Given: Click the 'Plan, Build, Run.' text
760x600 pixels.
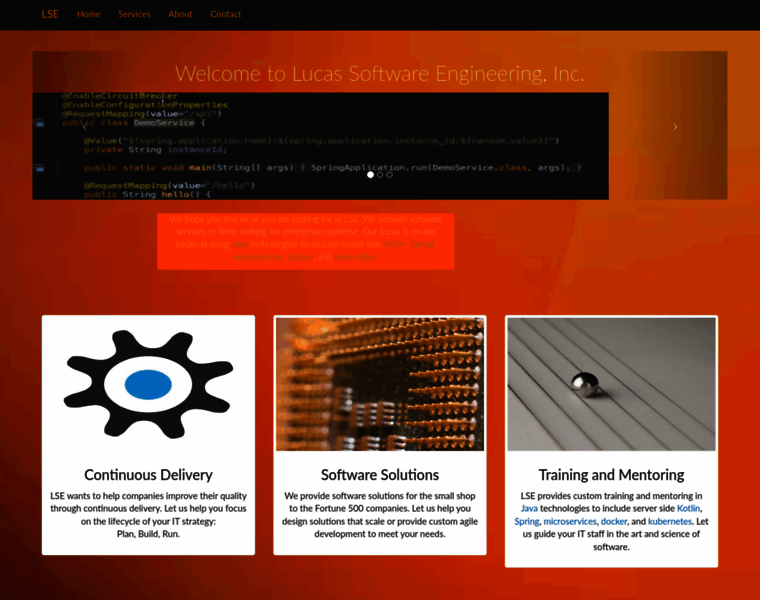Looking at the screenshot, I should [x=148, y=534].
